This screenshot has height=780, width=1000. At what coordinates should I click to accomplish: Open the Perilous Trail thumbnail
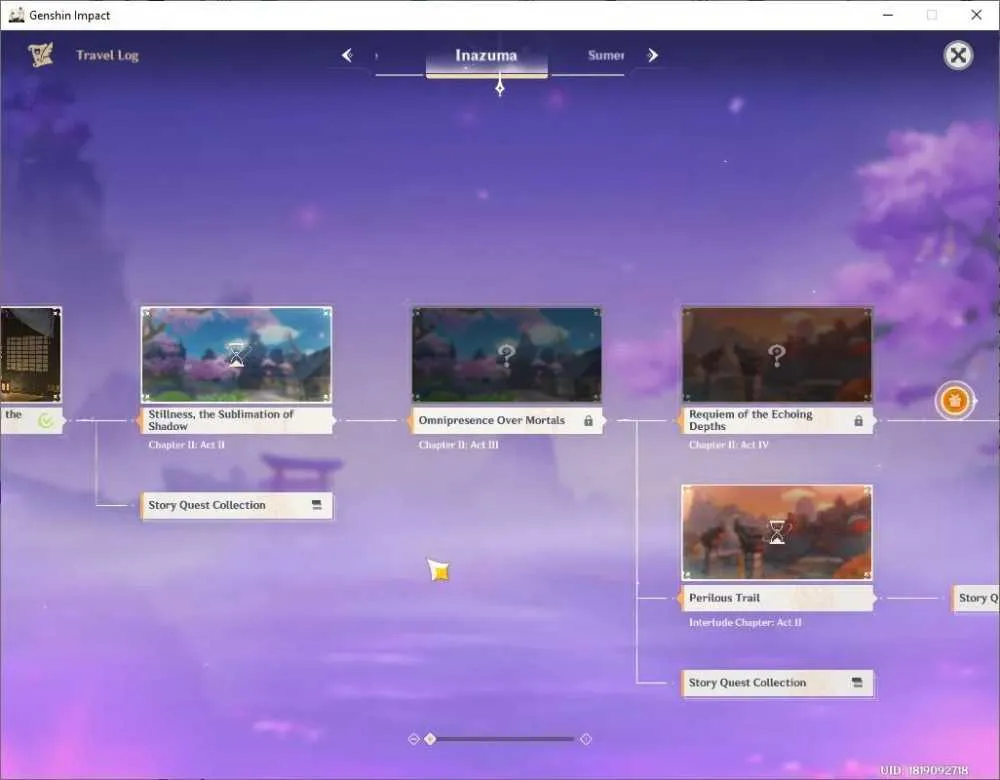tap(777, 533)
